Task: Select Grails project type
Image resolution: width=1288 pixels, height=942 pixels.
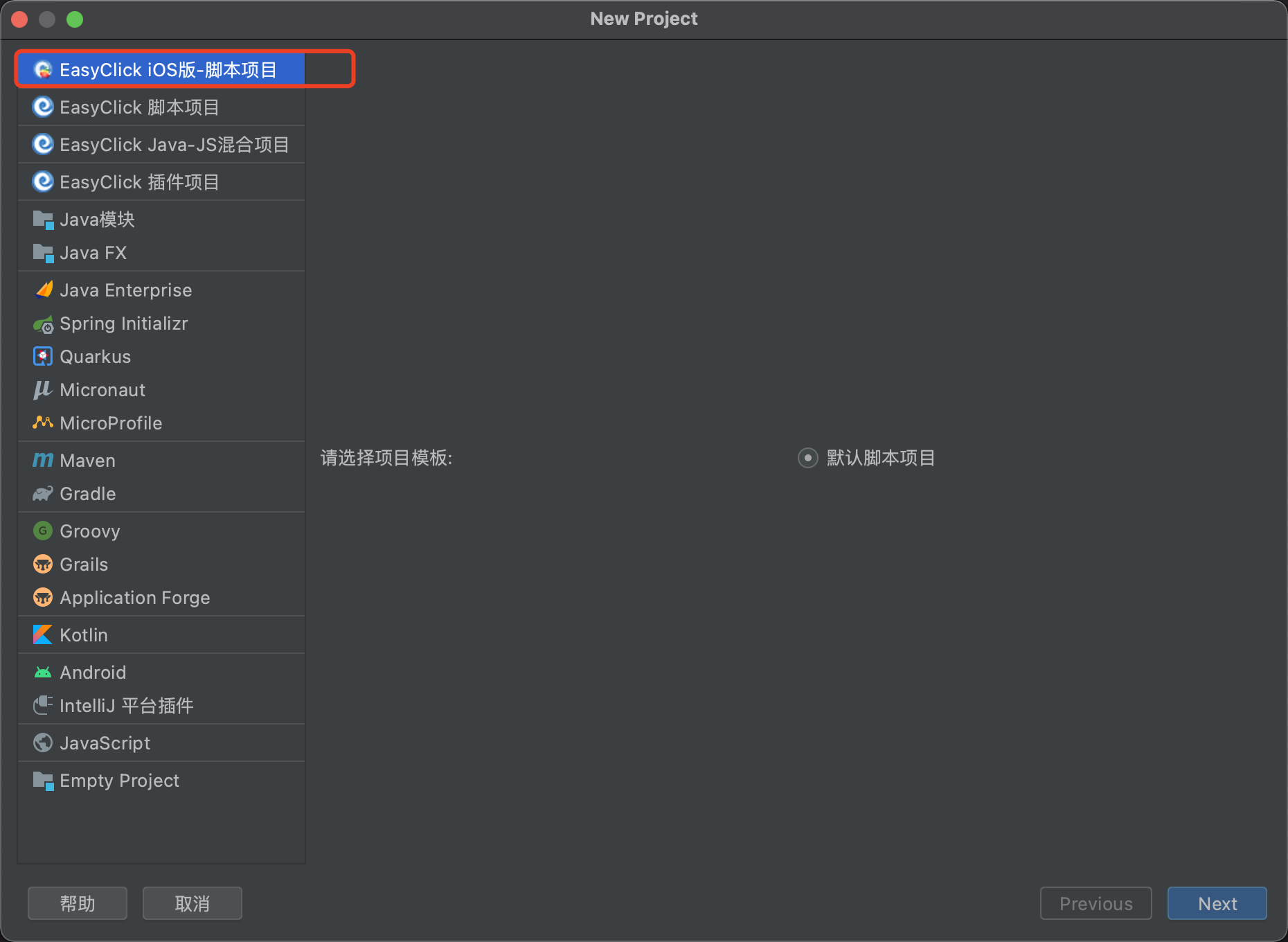Action: pos(161,564)
